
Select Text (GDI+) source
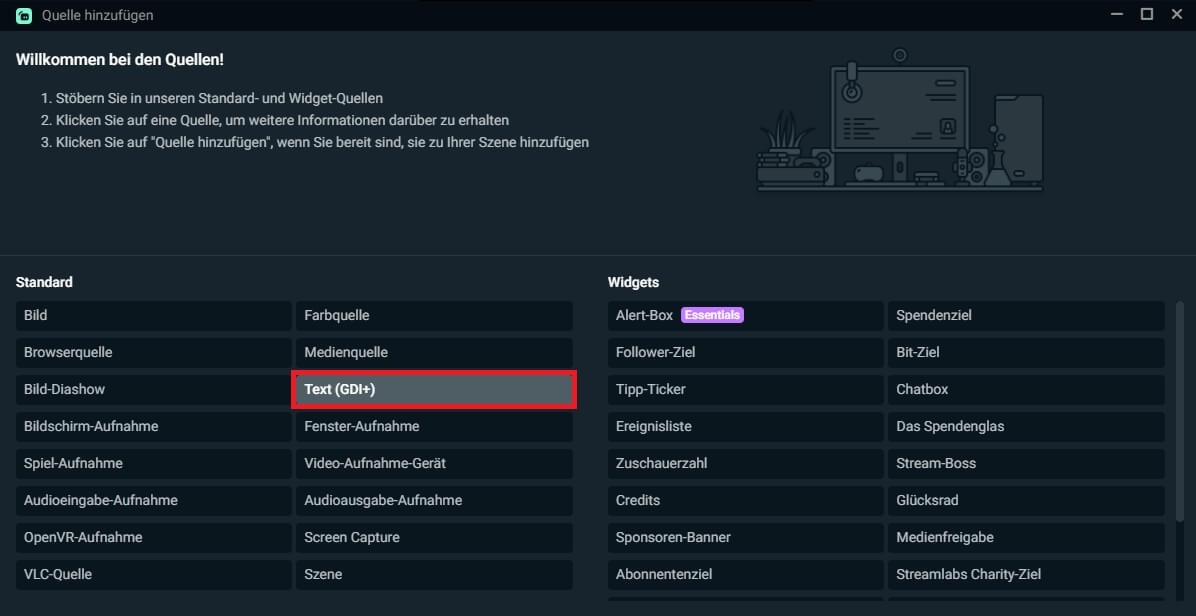433,390
